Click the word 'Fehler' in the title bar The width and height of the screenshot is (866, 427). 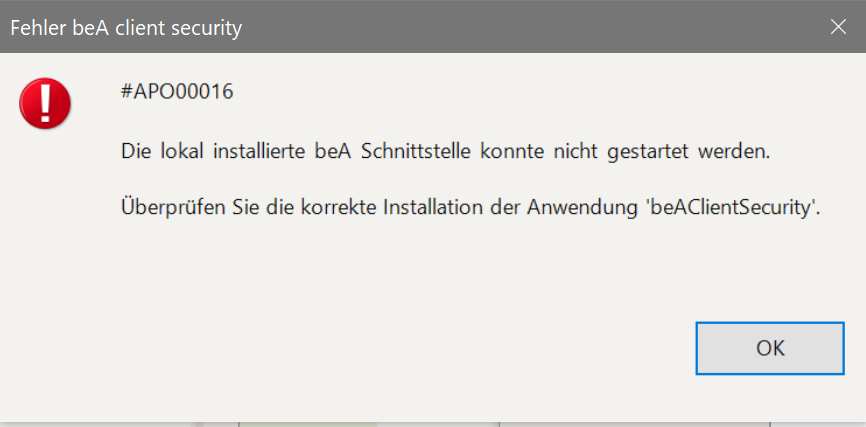pyautogui.click(x=36, y=28)
